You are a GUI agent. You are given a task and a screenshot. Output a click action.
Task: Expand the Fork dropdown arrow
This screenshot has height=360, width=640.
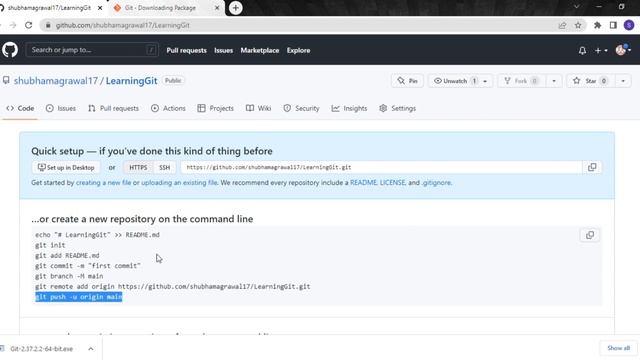[554, 81]
